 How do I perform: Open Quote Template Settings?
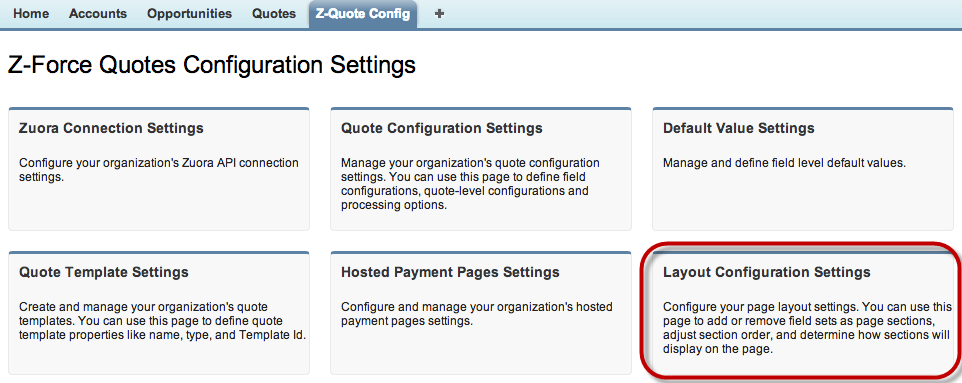pyautogui.click(x=104, y=272)
